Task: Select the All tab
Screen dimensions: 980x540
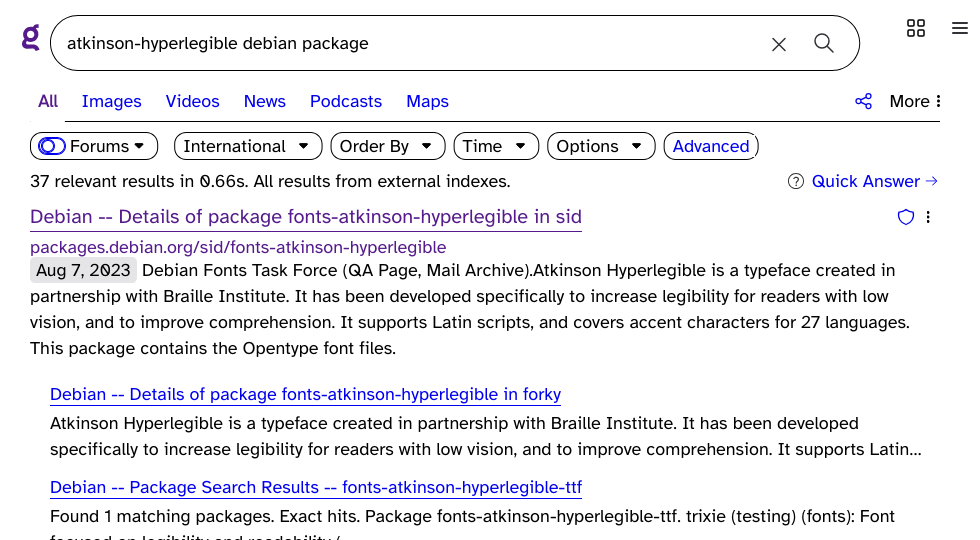Action: [x=48, y=101]
